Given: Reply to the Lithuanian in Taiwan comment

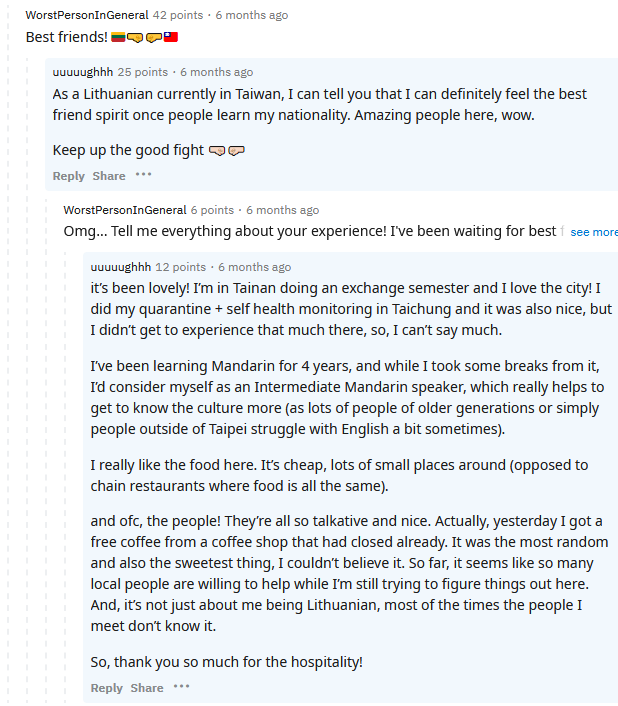Looking at the screenshot, I should click(x=68, y=176).
